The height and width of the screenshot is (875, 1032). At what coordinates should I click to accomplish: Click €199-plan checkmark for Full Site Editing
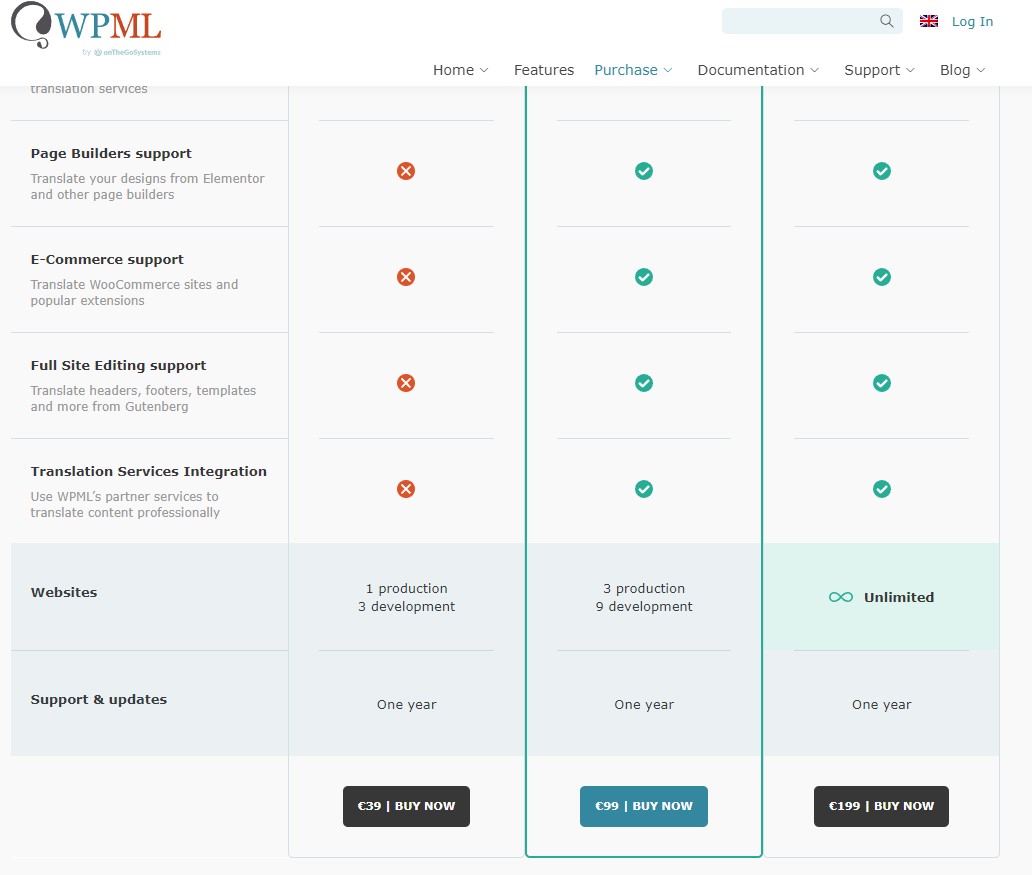pyautogui.click(x=882, y=383)
